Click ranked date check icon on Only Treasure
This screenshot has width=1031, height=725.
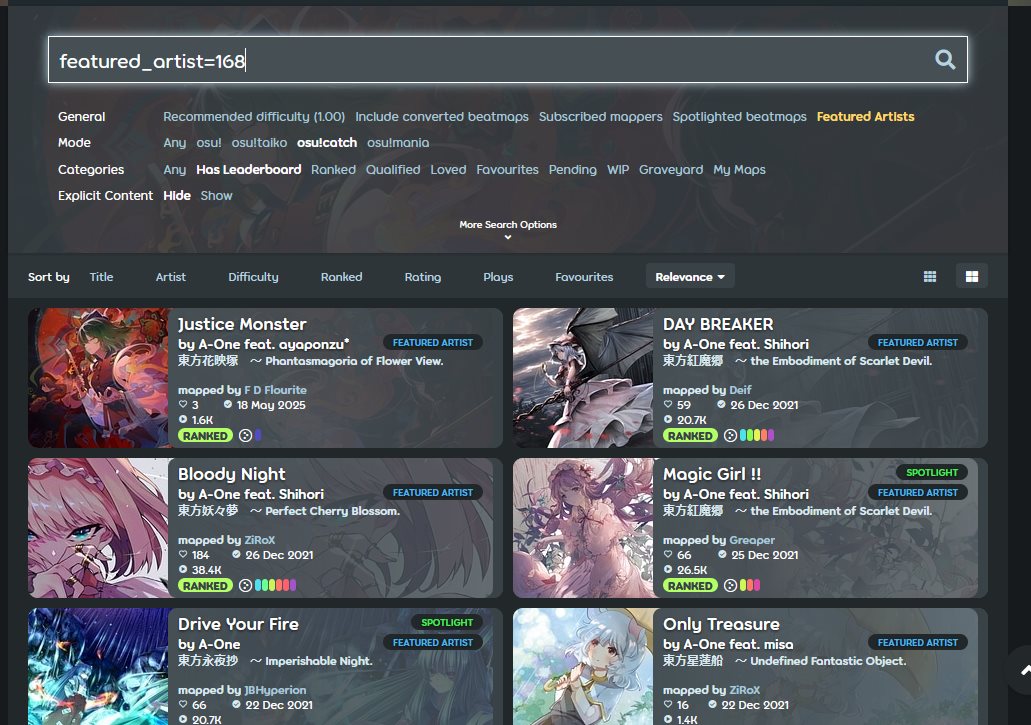(712, 705)
